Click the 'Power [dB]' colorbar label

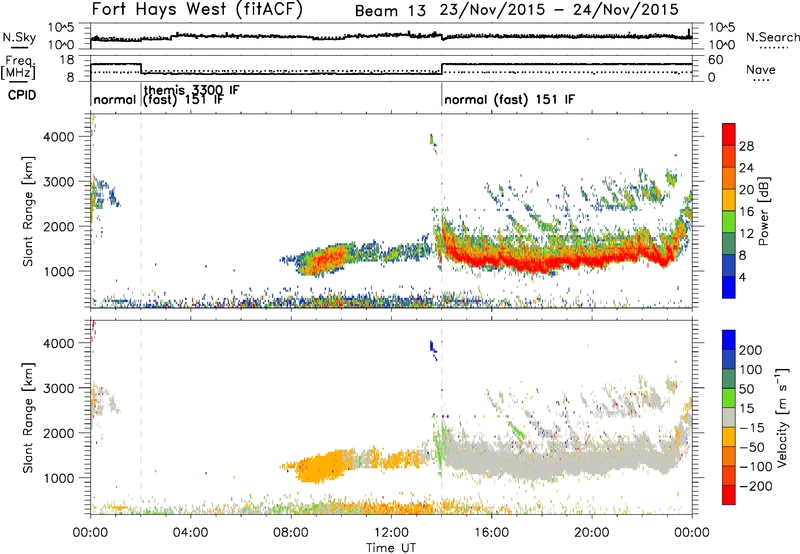[764, 211]
